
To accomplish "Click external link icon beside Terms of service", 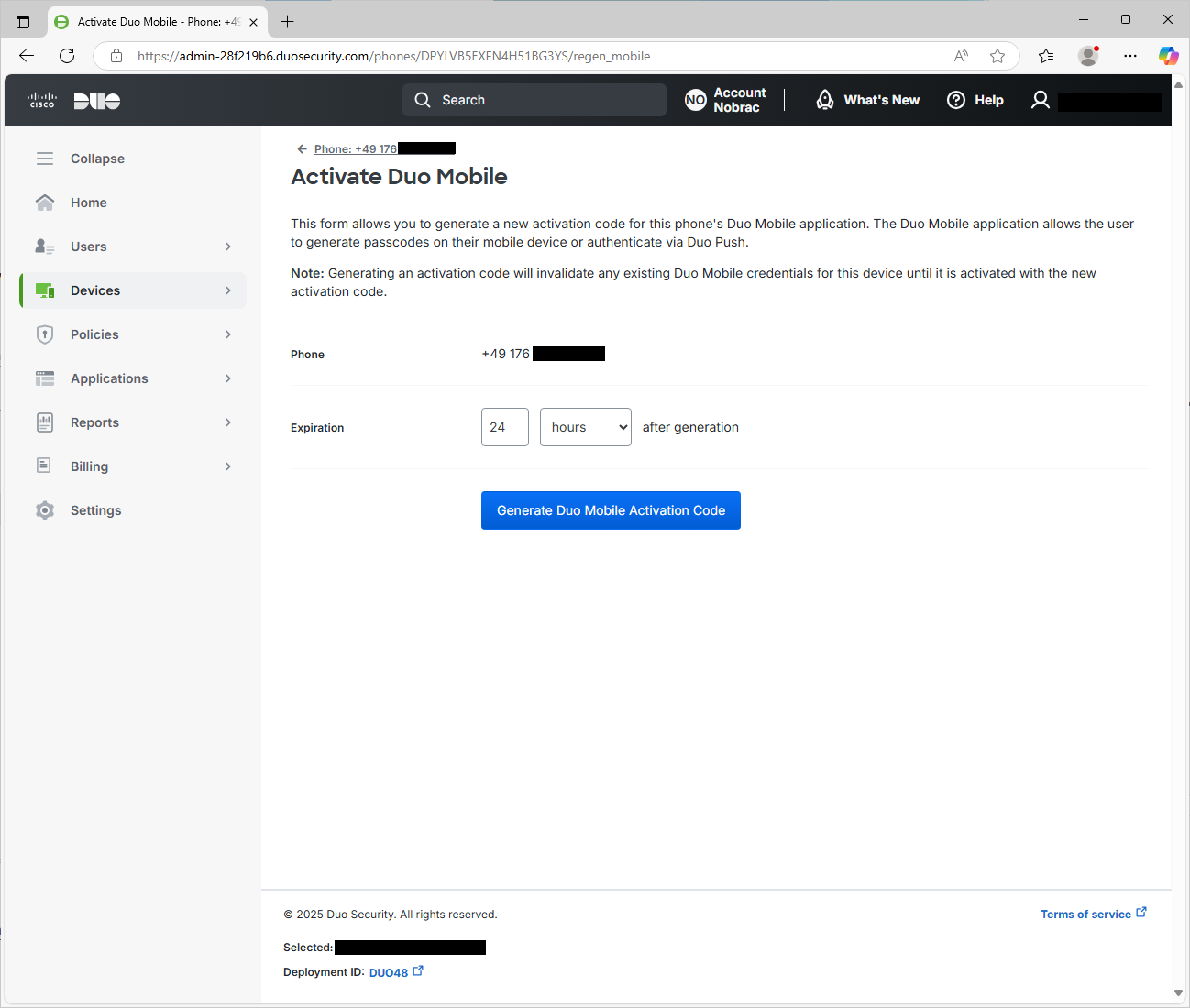I will point(1141,913).
